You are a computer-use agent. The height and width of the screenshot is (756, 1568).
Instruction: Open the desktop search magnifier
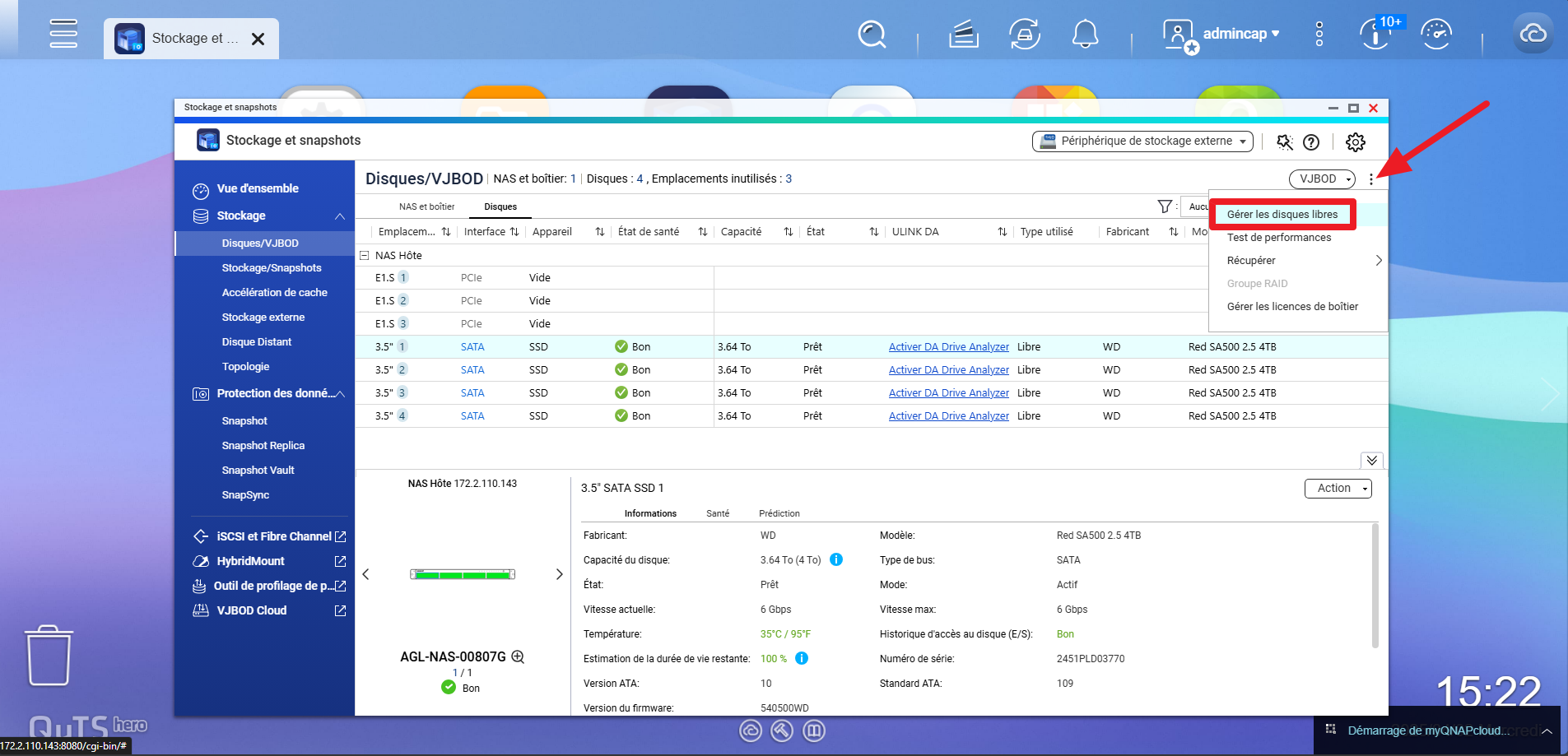(872, 35)
